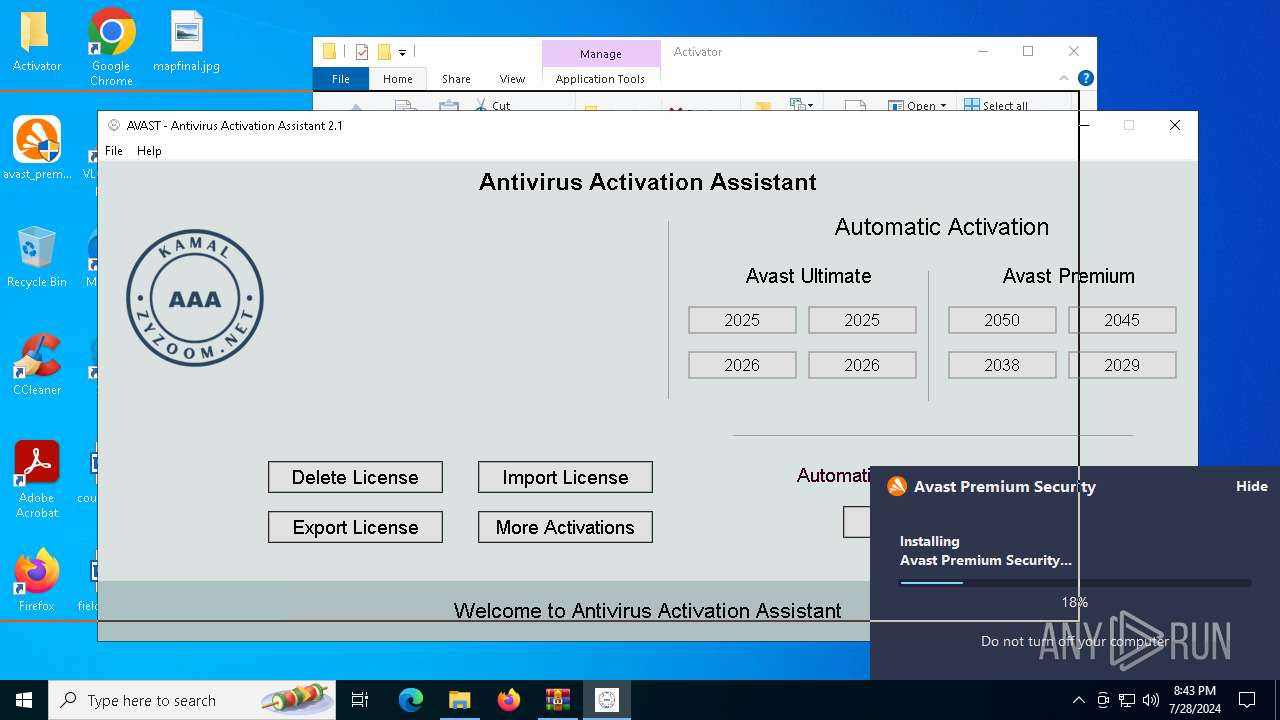This screenshot has height=720, width=1280.
Task: Open File Explorer from taskbar
Action: pyautogui.click(x=459, y=700)
